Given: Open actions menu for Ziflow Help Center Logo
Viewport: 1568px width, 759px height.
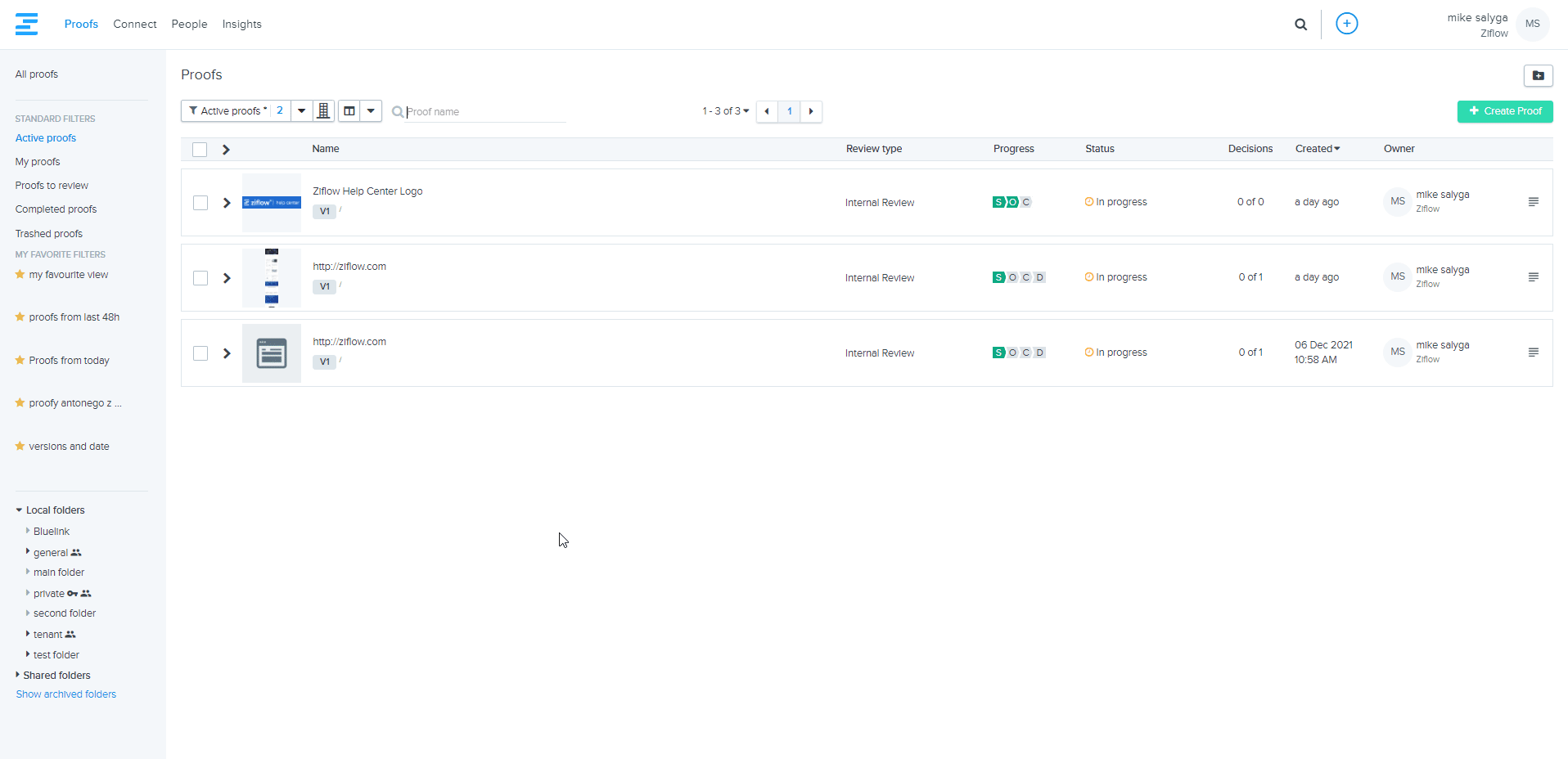Looking at the screenshot, I should tap(1533, 202).
